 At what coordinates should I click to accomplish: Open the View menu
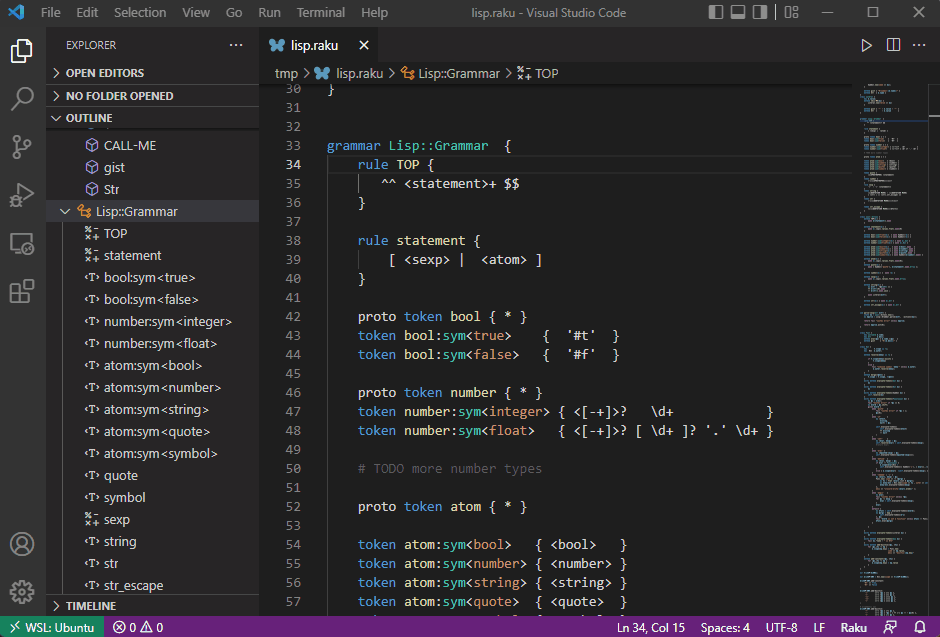196,12
